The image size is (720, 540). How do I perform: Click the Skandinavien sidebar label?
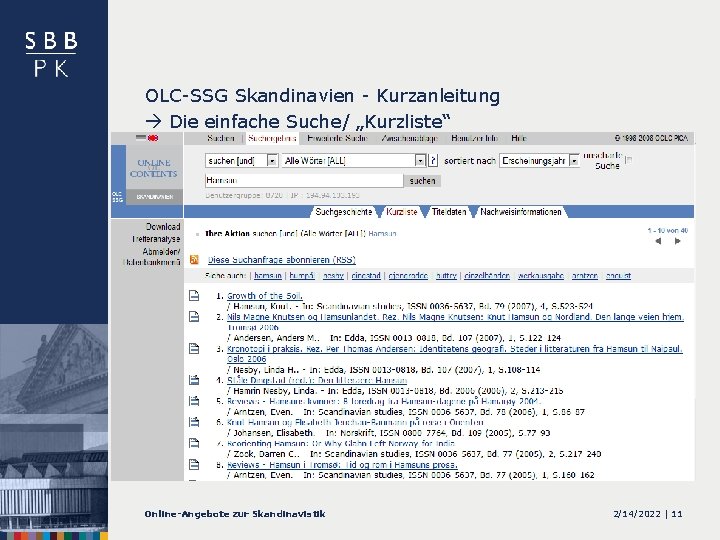(155, 197)
